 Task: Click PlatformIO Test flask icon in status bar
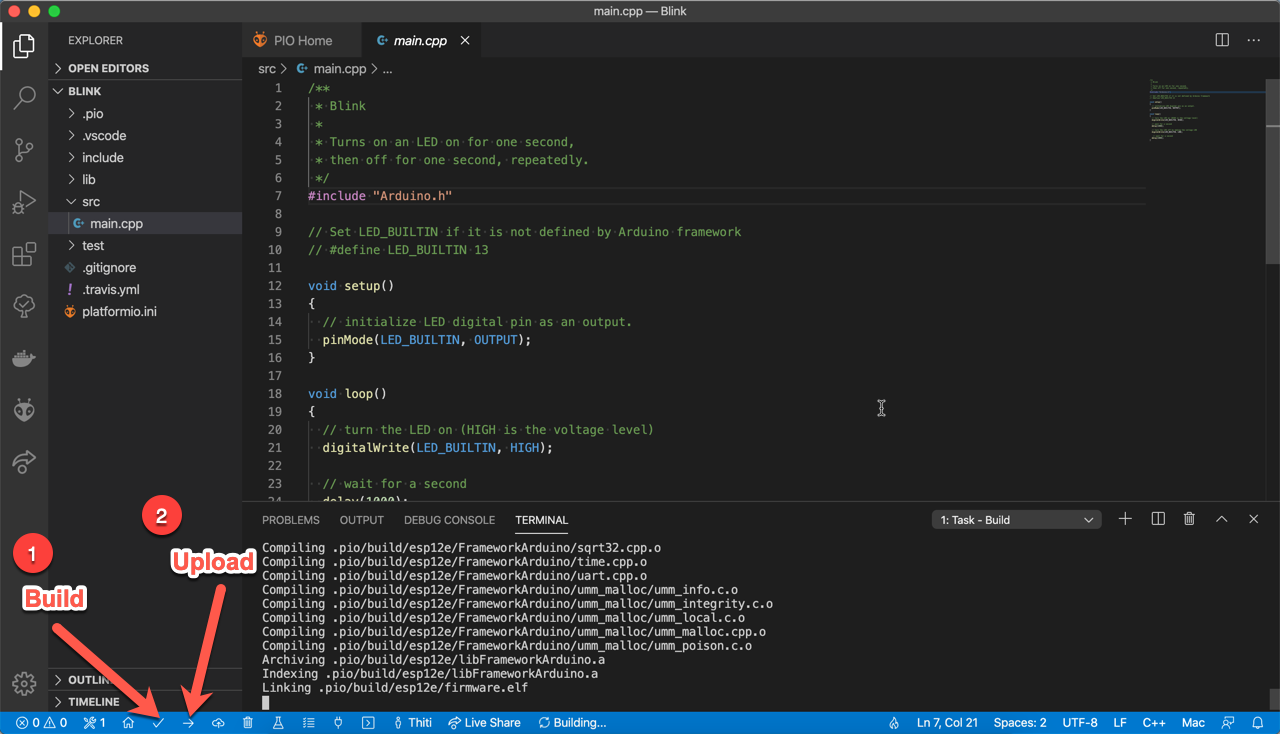(279, 722)
